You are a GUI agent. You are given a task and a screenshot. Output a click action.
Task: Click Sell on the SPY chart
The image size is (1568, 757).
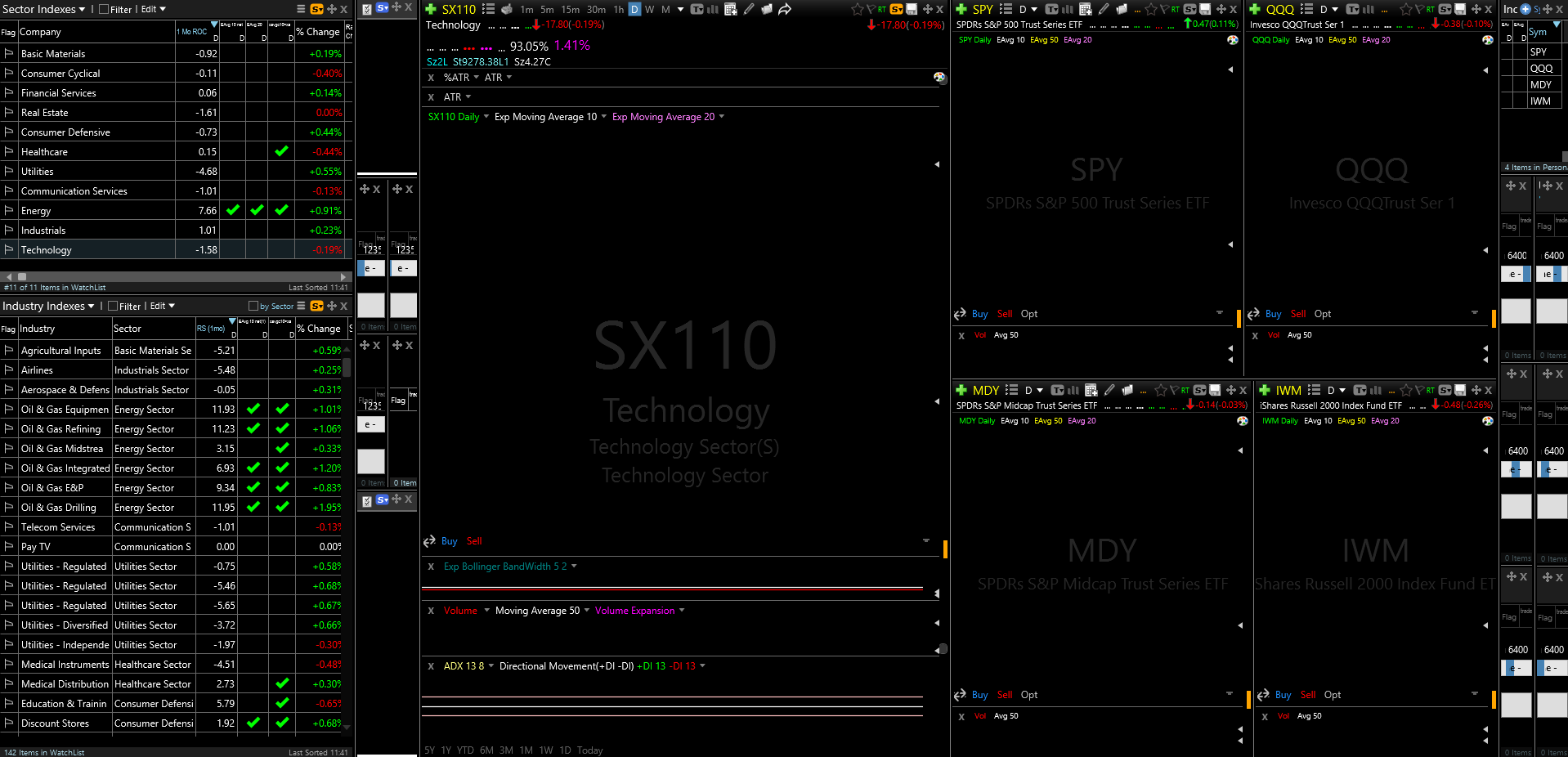[1004, 314]
